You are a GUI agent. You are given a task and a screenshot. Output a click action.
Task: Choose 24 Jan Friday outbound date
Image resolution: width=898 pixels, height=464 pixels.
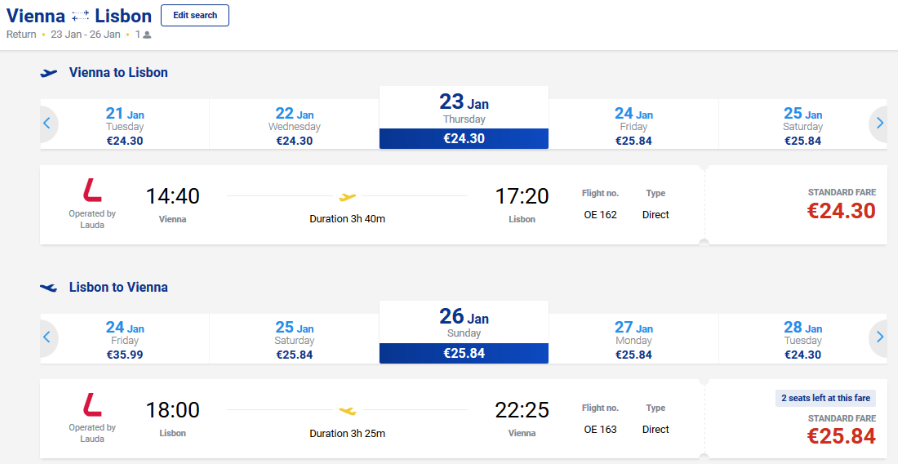pyautogui.click(x=633, y=125)
